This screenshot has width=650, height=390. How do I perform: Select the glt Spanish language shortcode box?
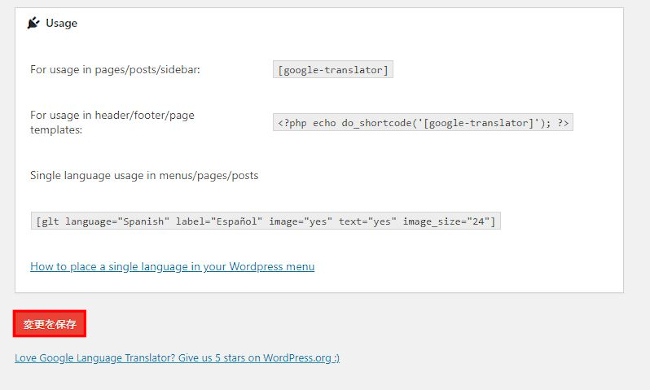click(x=266, y=221)
